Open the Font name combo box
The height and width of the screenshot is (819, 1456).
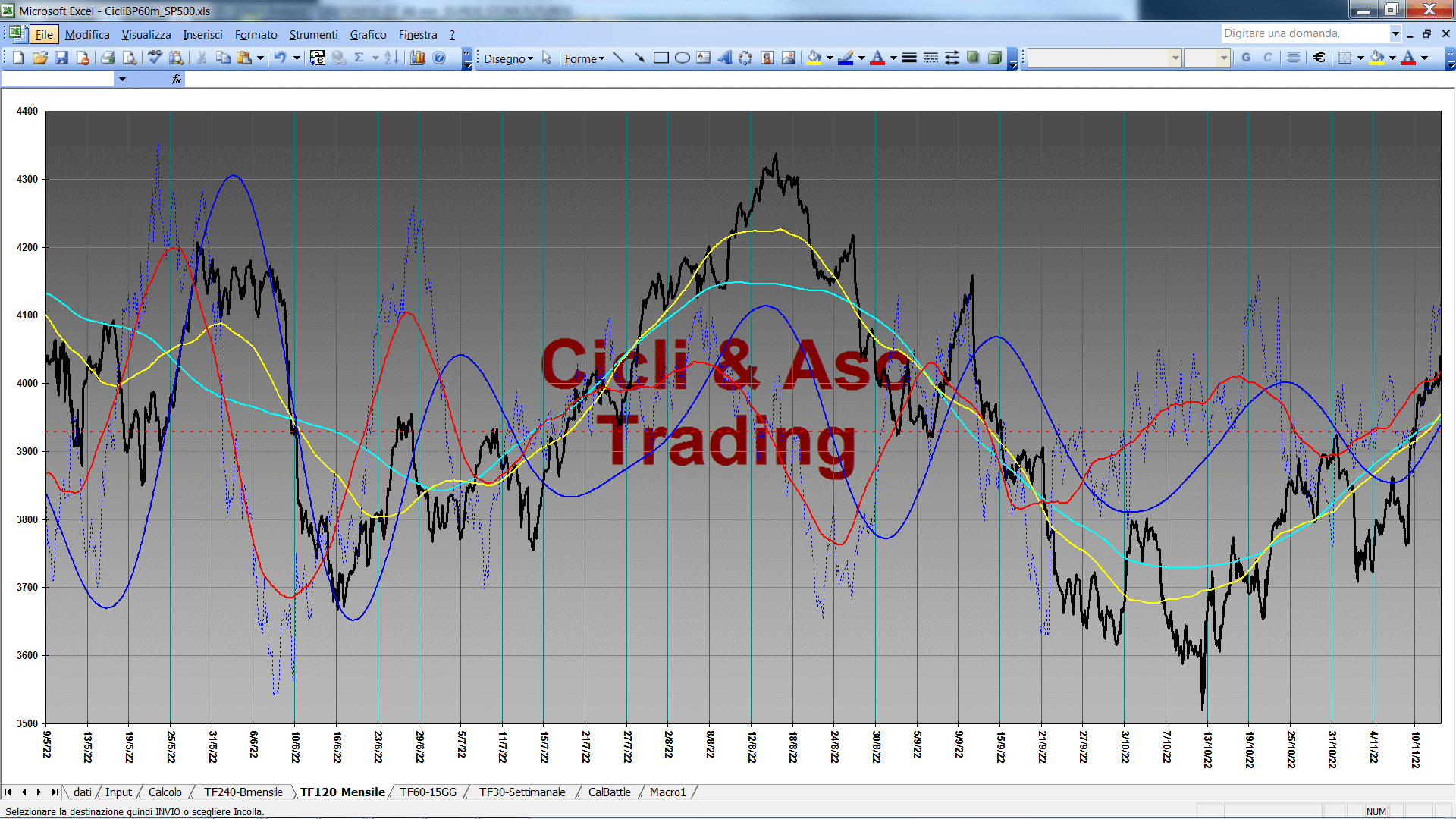tap(1105, 58)
